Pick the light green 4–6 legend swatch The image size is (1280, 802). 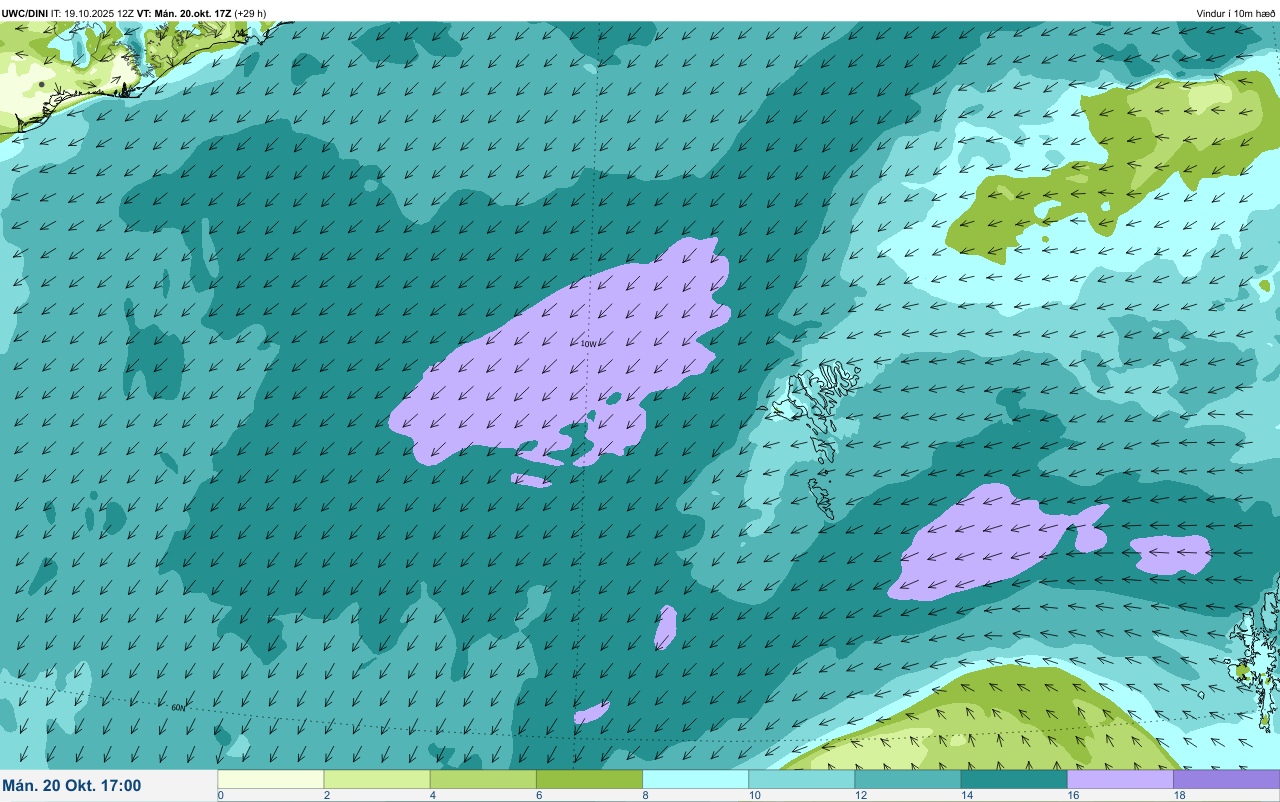[x=483, y=779]
